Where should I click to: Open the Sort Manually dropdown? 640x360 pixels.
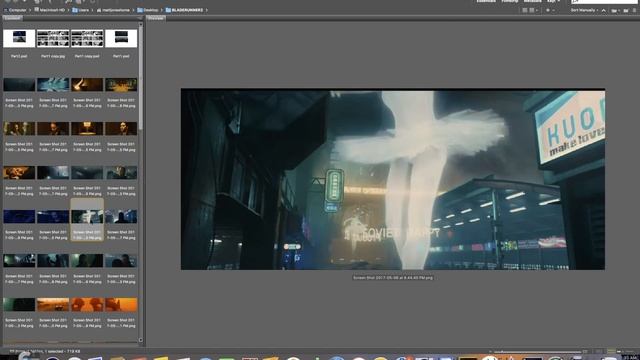[x=584, y=10]
